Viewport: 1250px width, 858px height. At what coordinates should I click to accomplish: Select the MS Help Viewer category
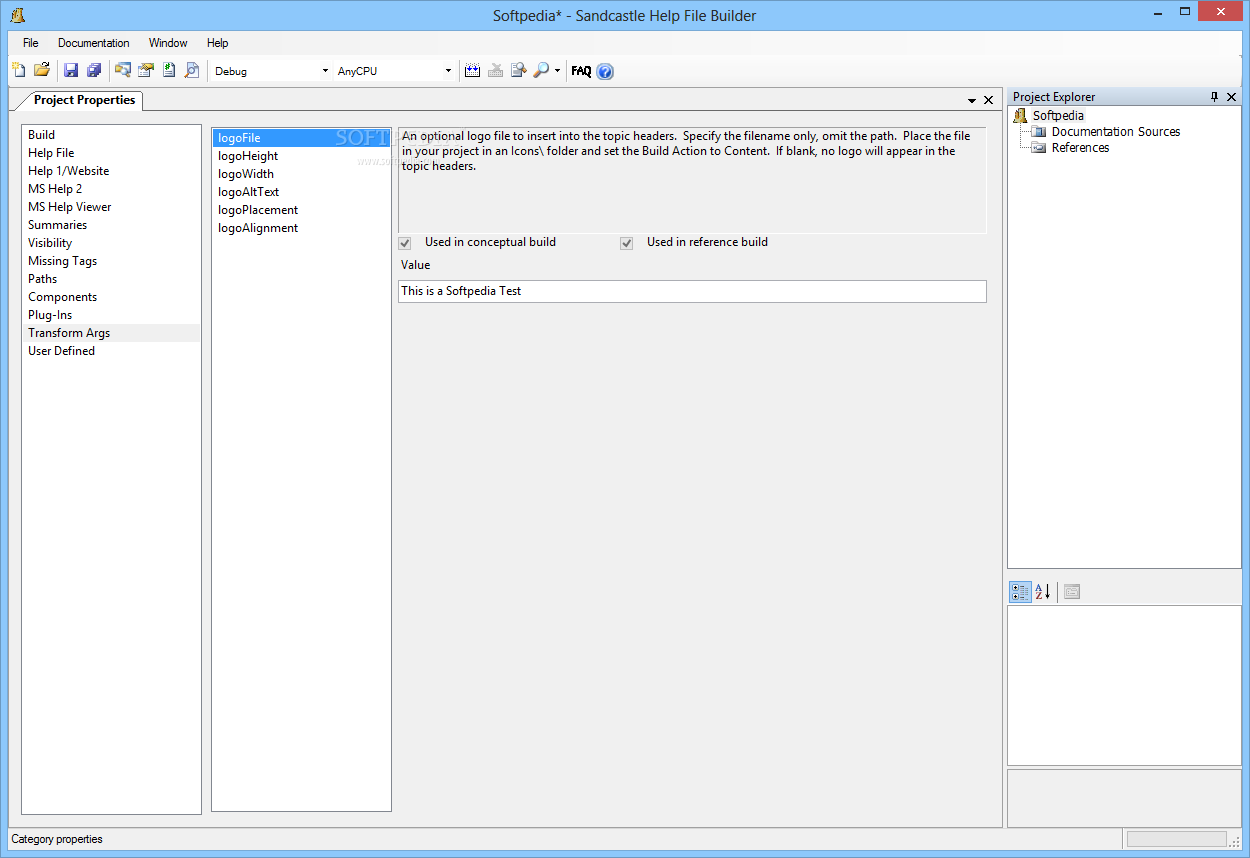tap(111, 207)
